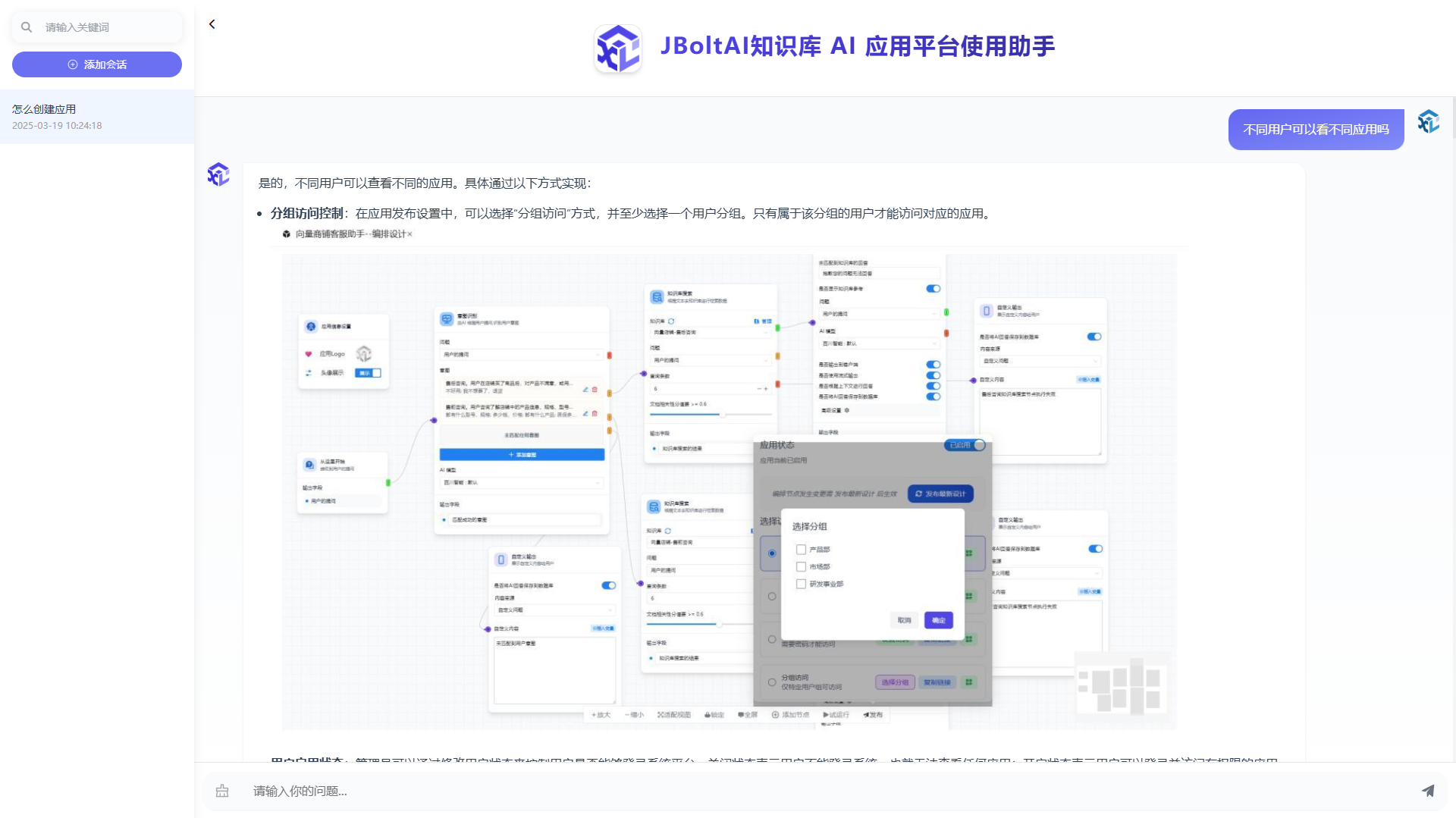
Task: Delete the first 售后咨询 intent with trash icon
Action: (595, 390)
